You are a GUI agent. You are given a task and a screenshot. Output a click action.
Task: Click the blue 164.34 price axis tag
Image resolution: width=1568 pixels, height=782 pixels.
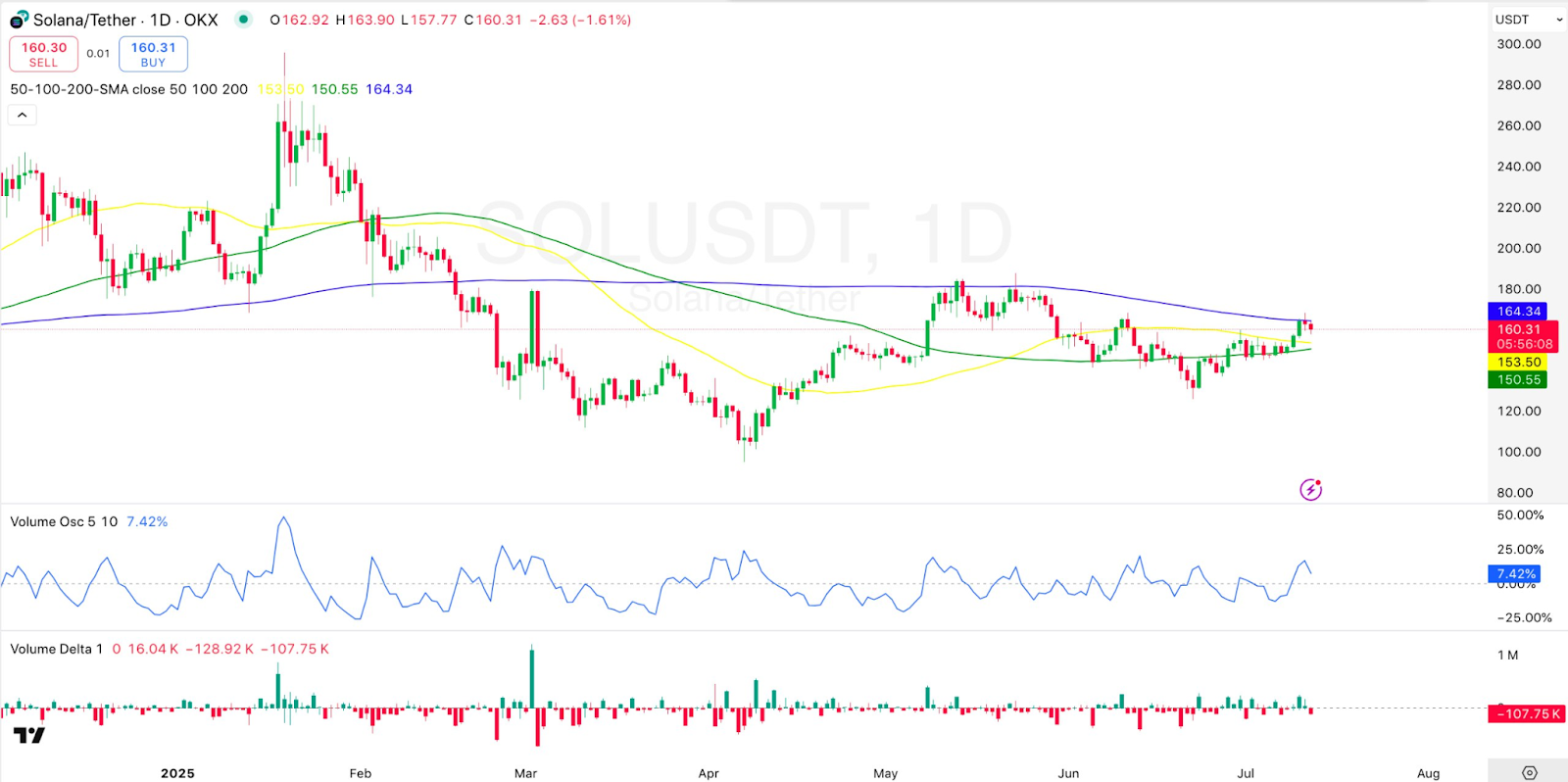(1518, 312)
